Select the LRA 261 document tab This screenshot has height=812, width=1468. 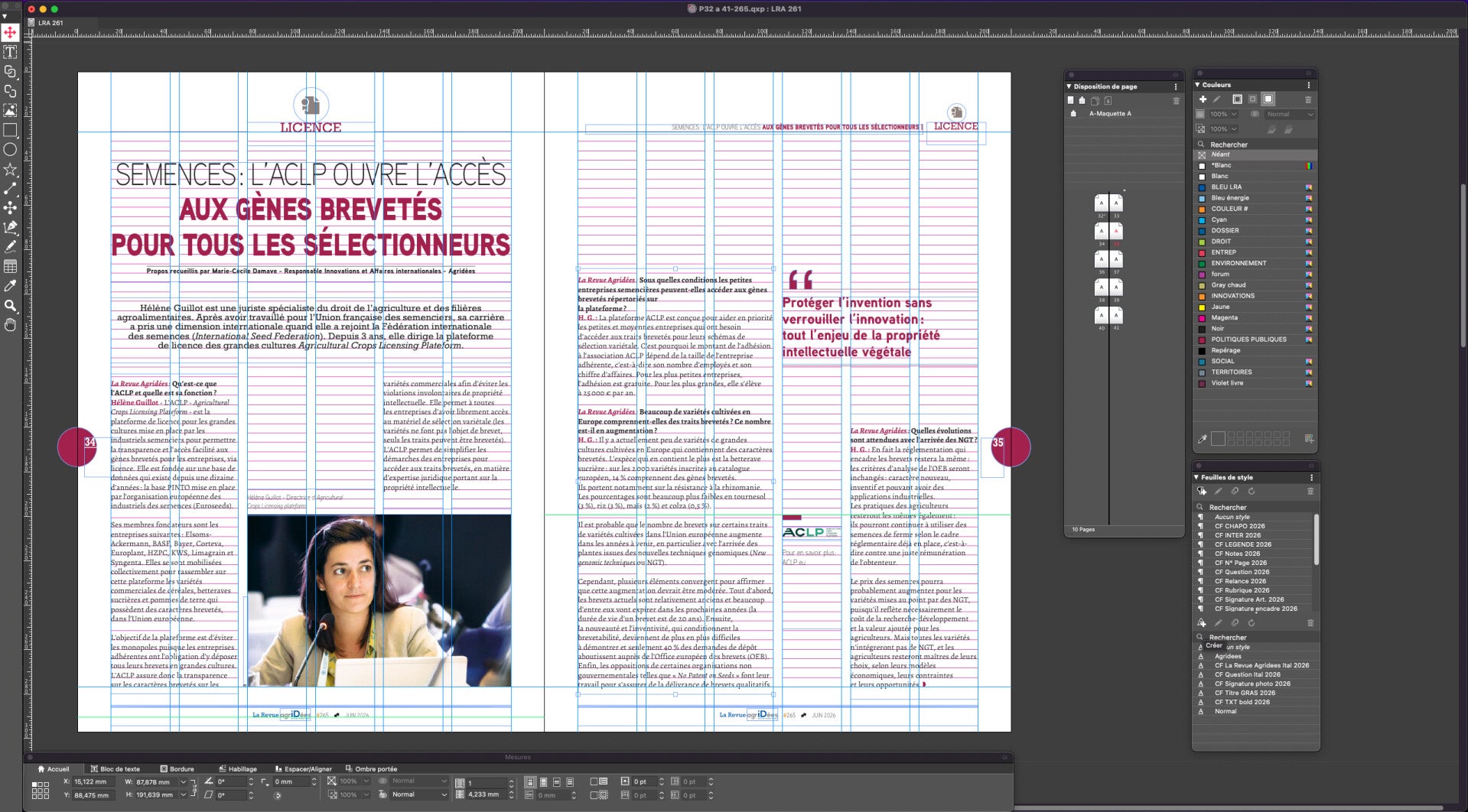[50, 23]
